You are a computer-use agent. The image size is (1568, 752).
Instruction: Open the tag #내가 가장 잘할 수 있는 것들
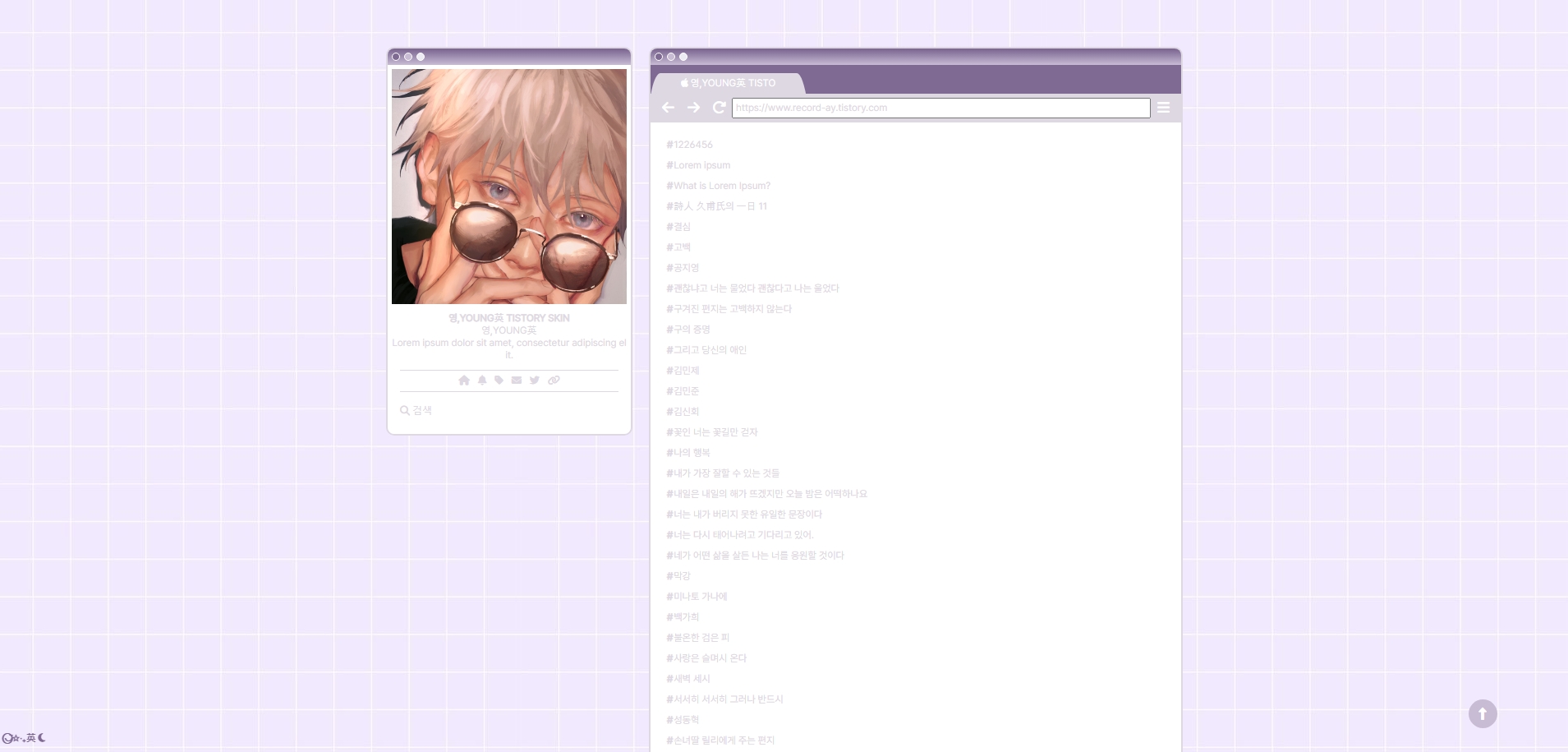(723, 473)
